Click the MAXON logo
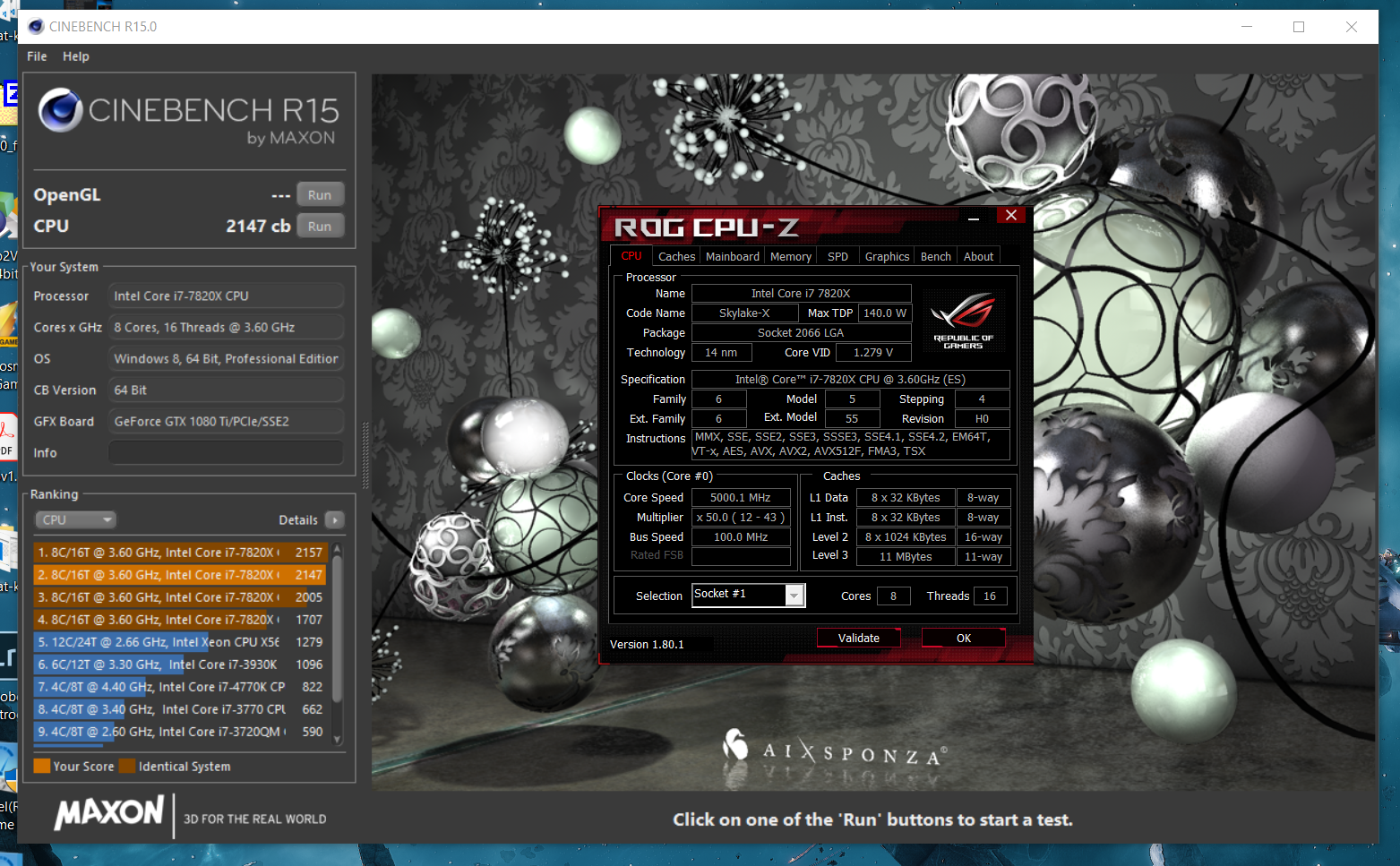This screenshot has height=866, width=1400. (x=109, y=813)
